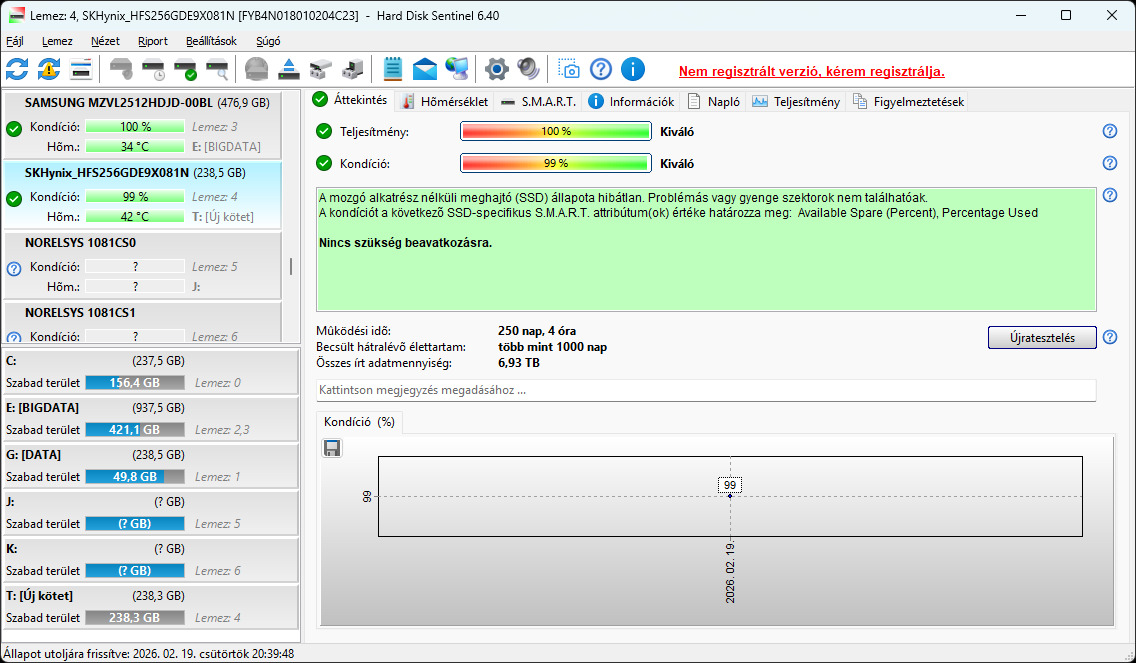Viewport: 1136px width, 663px height.
Task: Click help icon beside Kondíció Kiváló
Action: click(x=1109, y=163)
